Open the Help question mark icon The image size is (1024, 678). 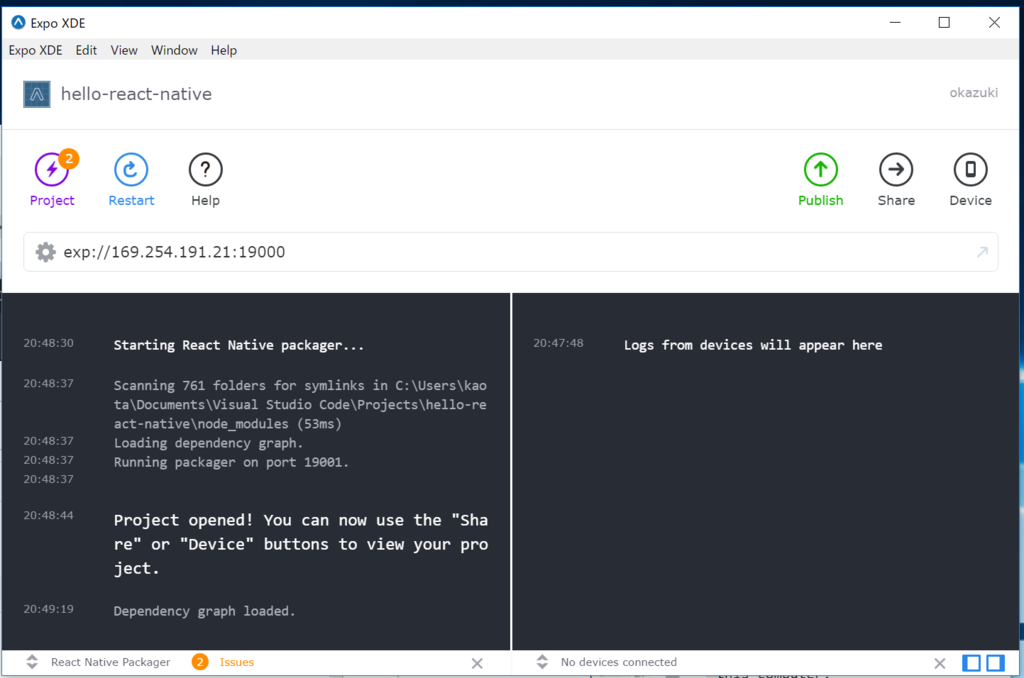pos(205,170)
